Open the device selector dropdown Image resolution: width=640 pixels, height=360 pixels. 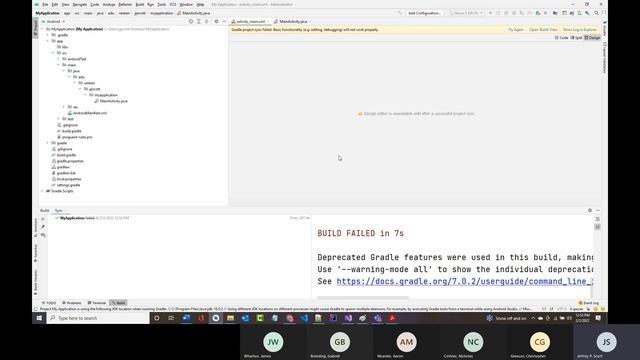click(466, 13)
